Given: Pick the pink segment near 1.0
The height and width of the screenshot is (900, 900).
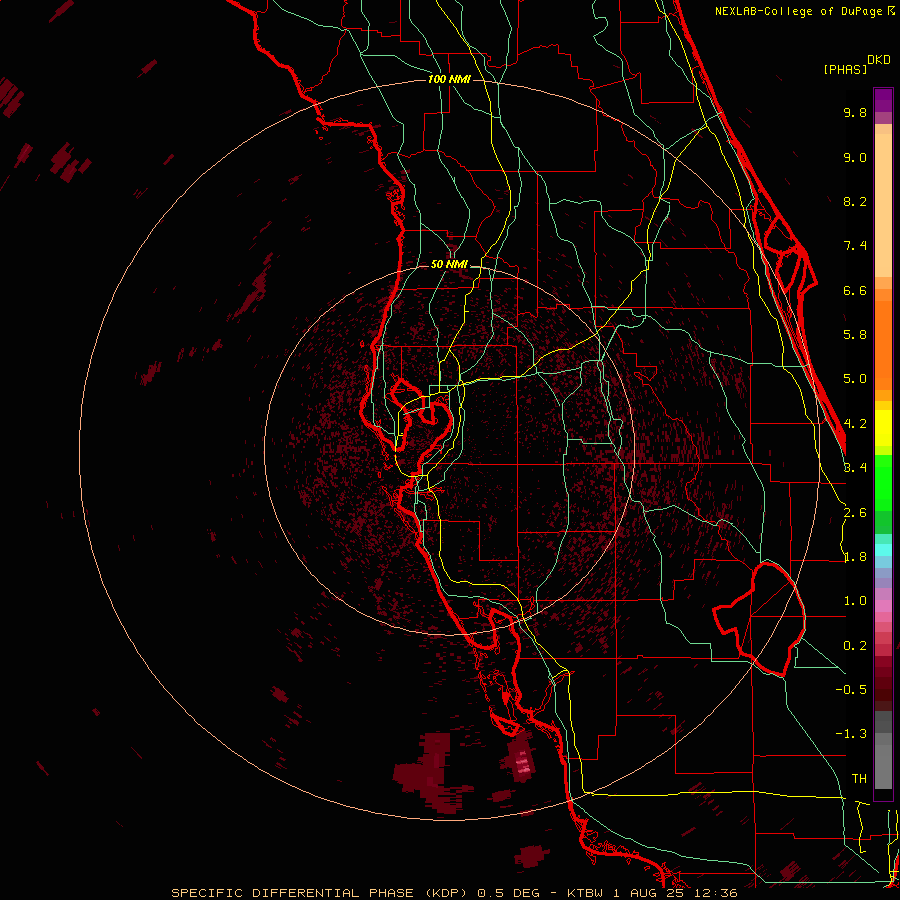Looking at the screenshot, I should tap(883, 606).
